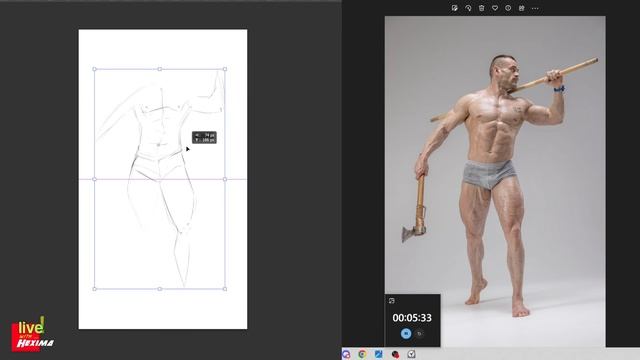Viewport: 640px width, 360px height.
Task: Click the bottom-center transform handle on the sketch
Action: [x=160, y=289]
